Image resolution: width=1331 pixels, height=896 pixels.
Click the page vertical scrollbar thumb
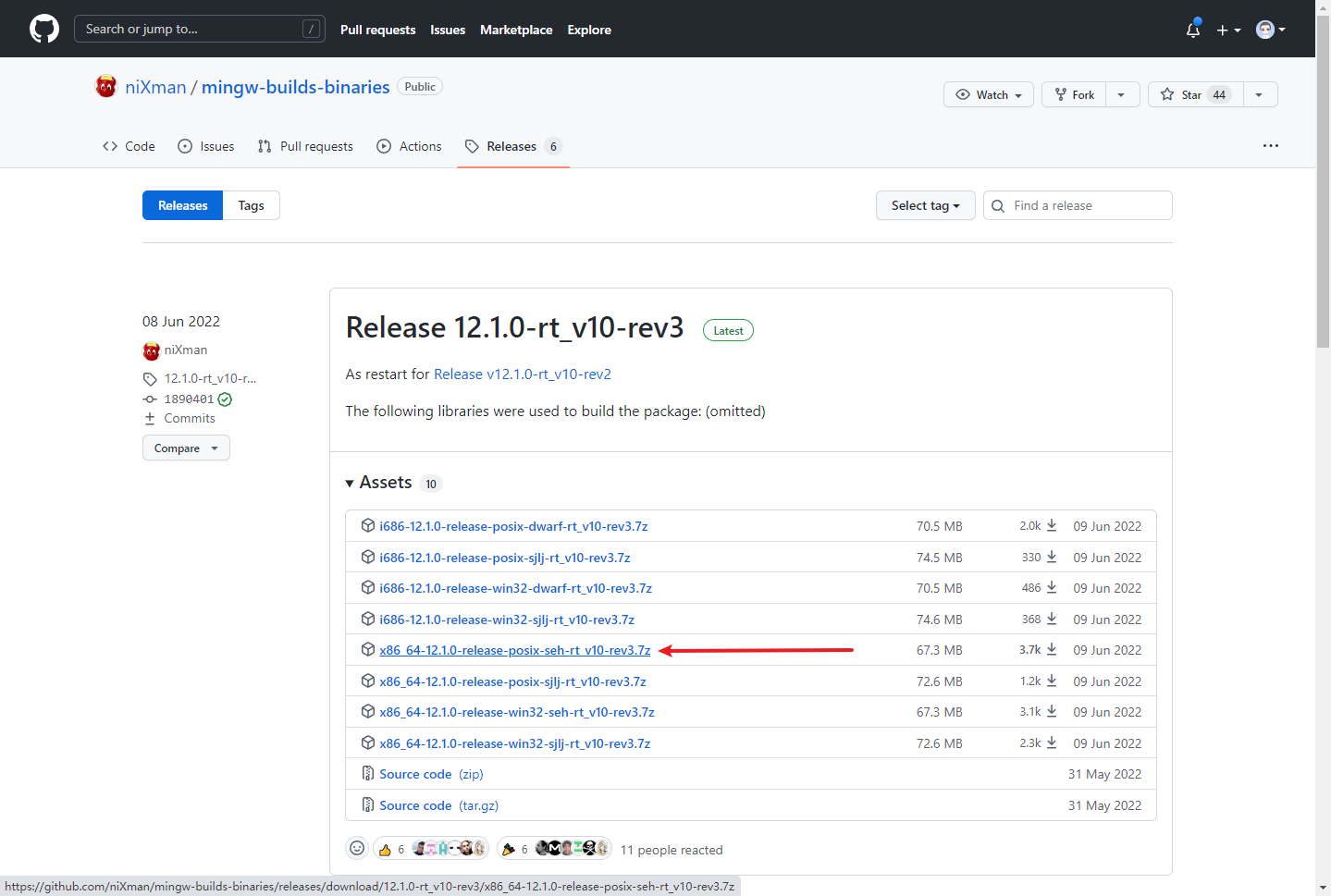(x=1323, y=180)
